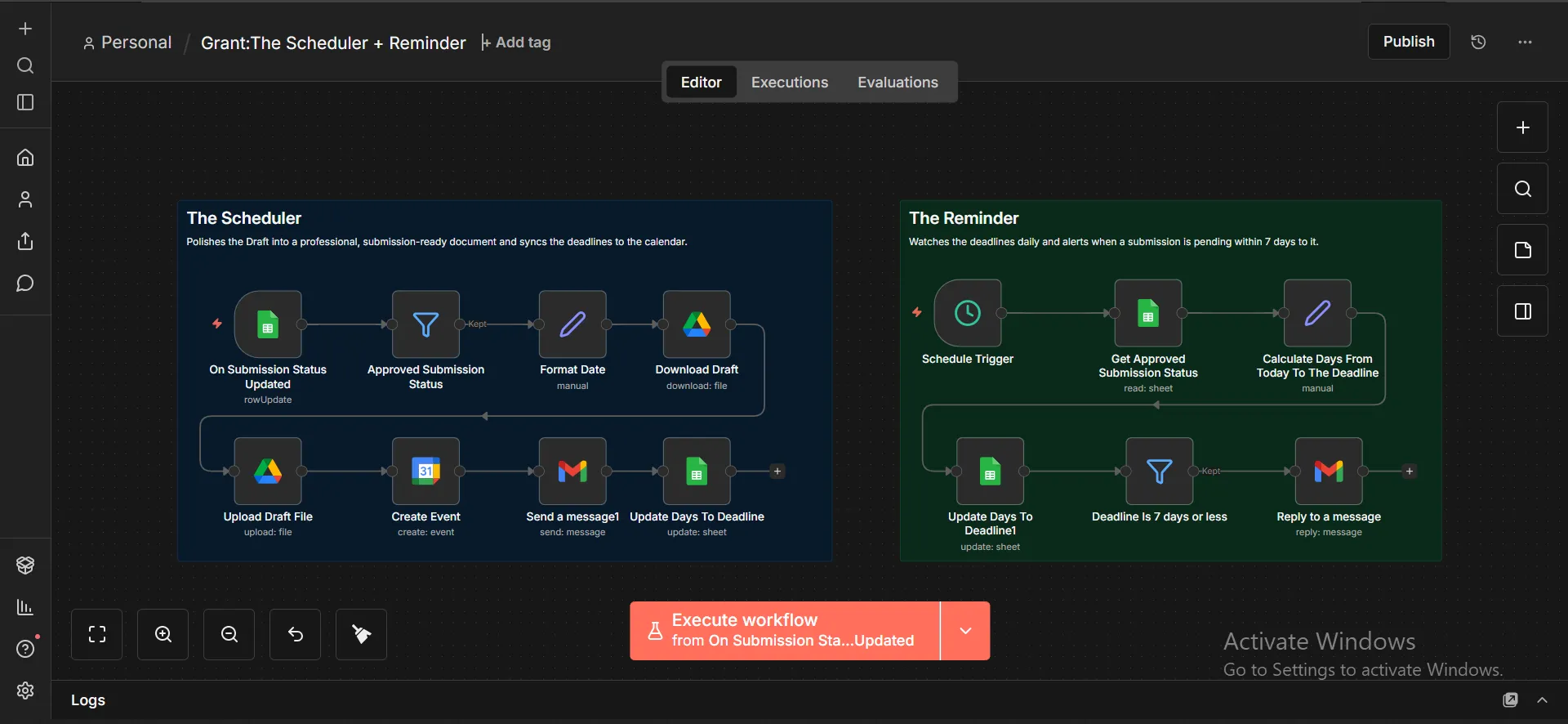Viewport: 1568px width, 724px height.
Task: Add a sticky note from the right panel
Action: [1522, 250]
